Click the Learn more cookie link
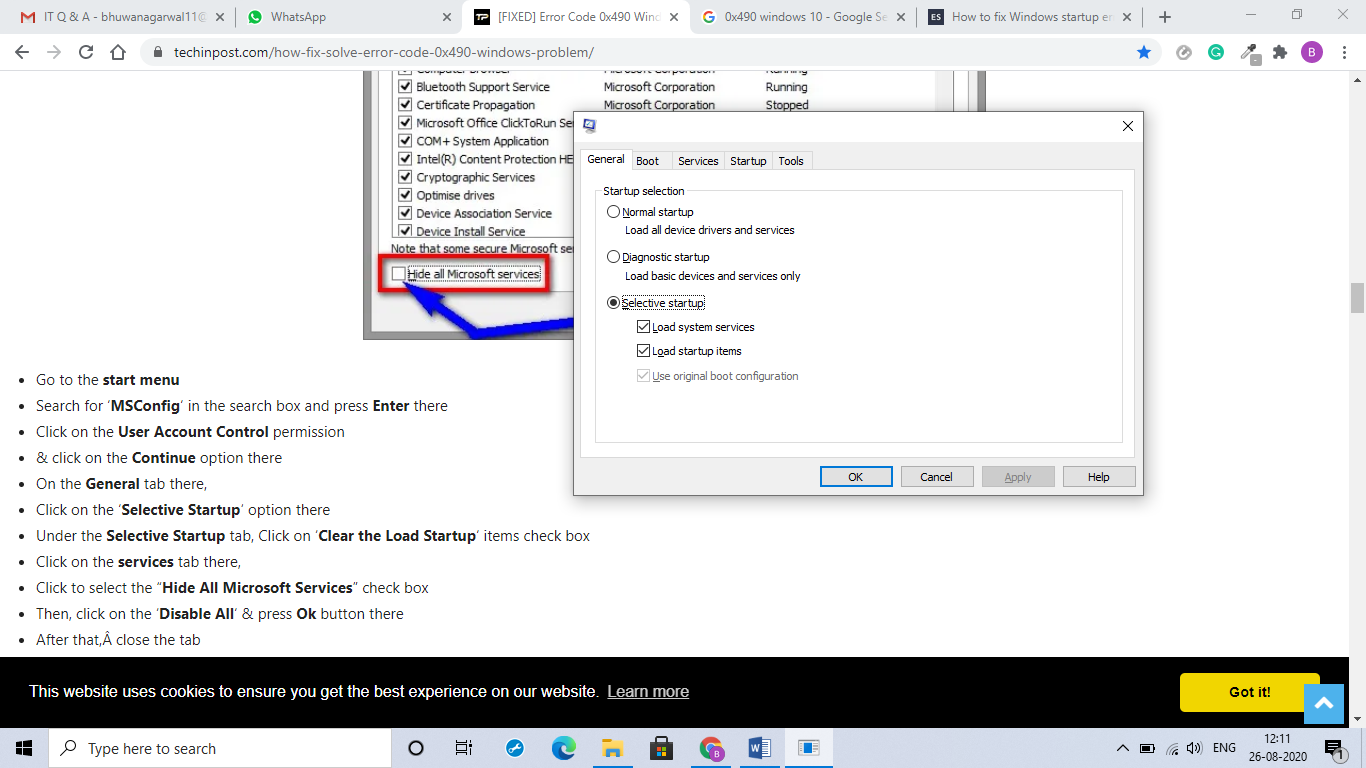Viewport: 1366px width, 768px height. [648, 692]
